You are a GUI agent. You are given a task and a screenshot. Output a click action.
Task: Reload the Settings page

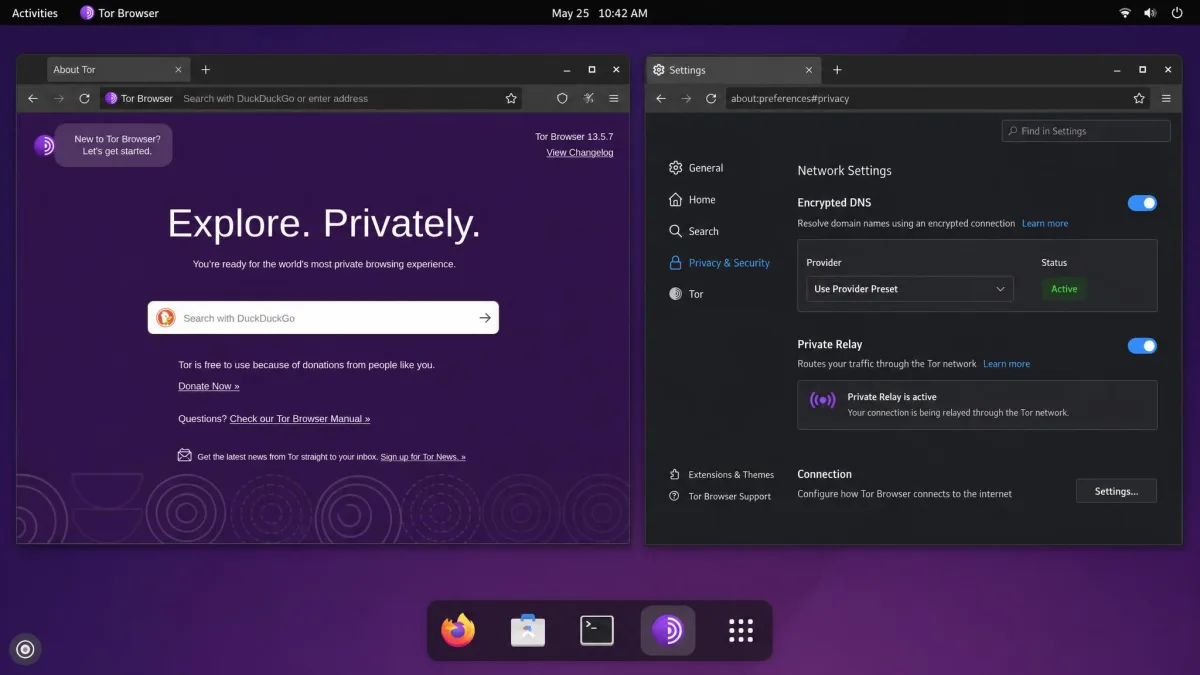click(x=711, y=98)
